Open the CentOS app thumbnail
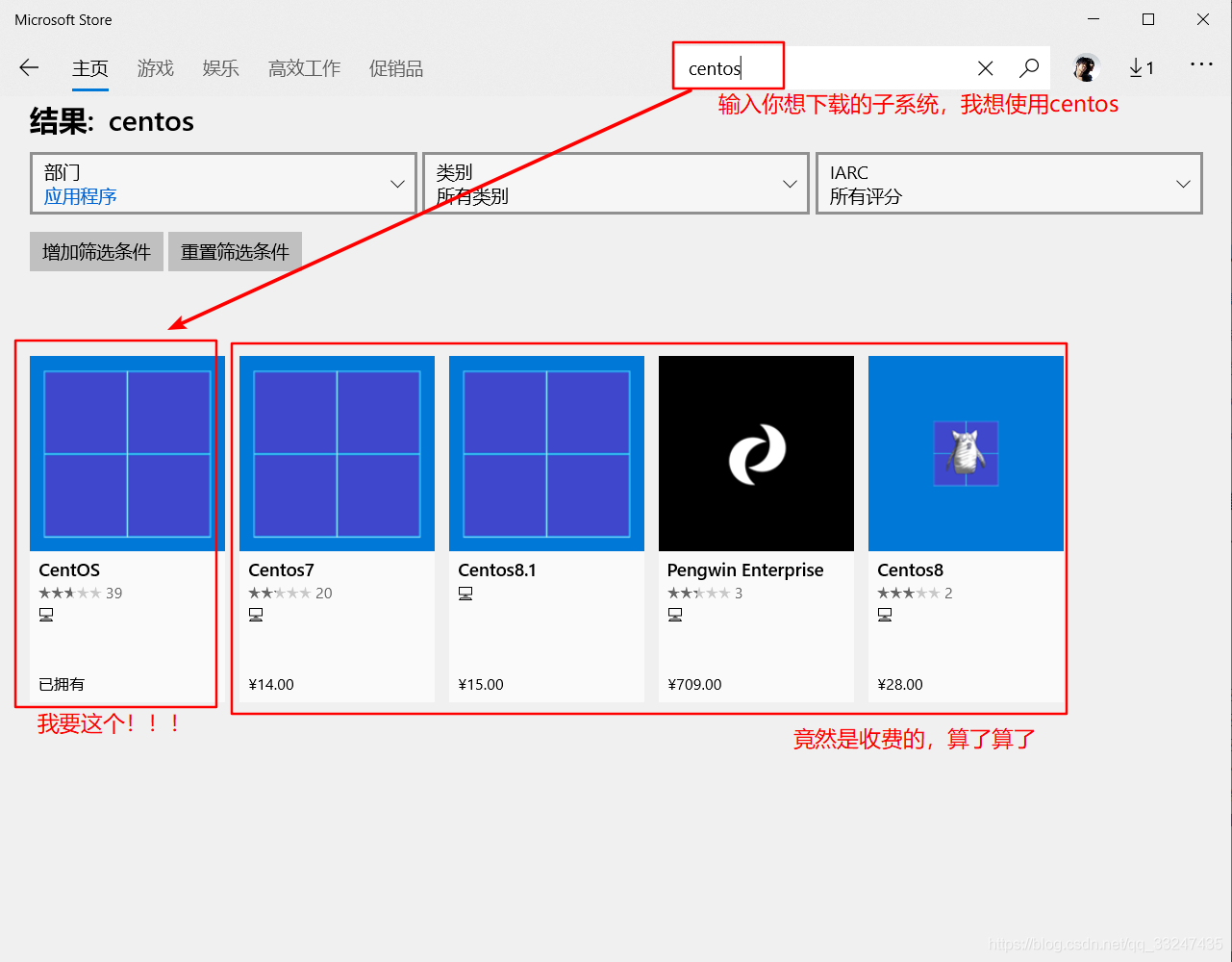This screenshot has height=962, width=1232. point(127,453)
